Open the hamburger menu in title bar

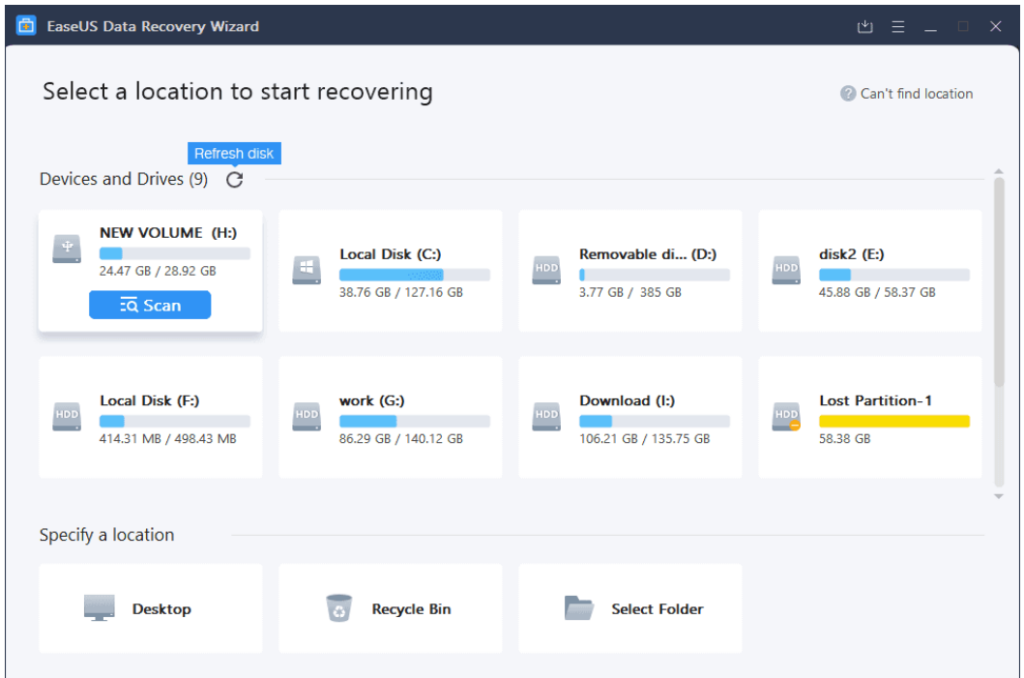coord(898,27)
